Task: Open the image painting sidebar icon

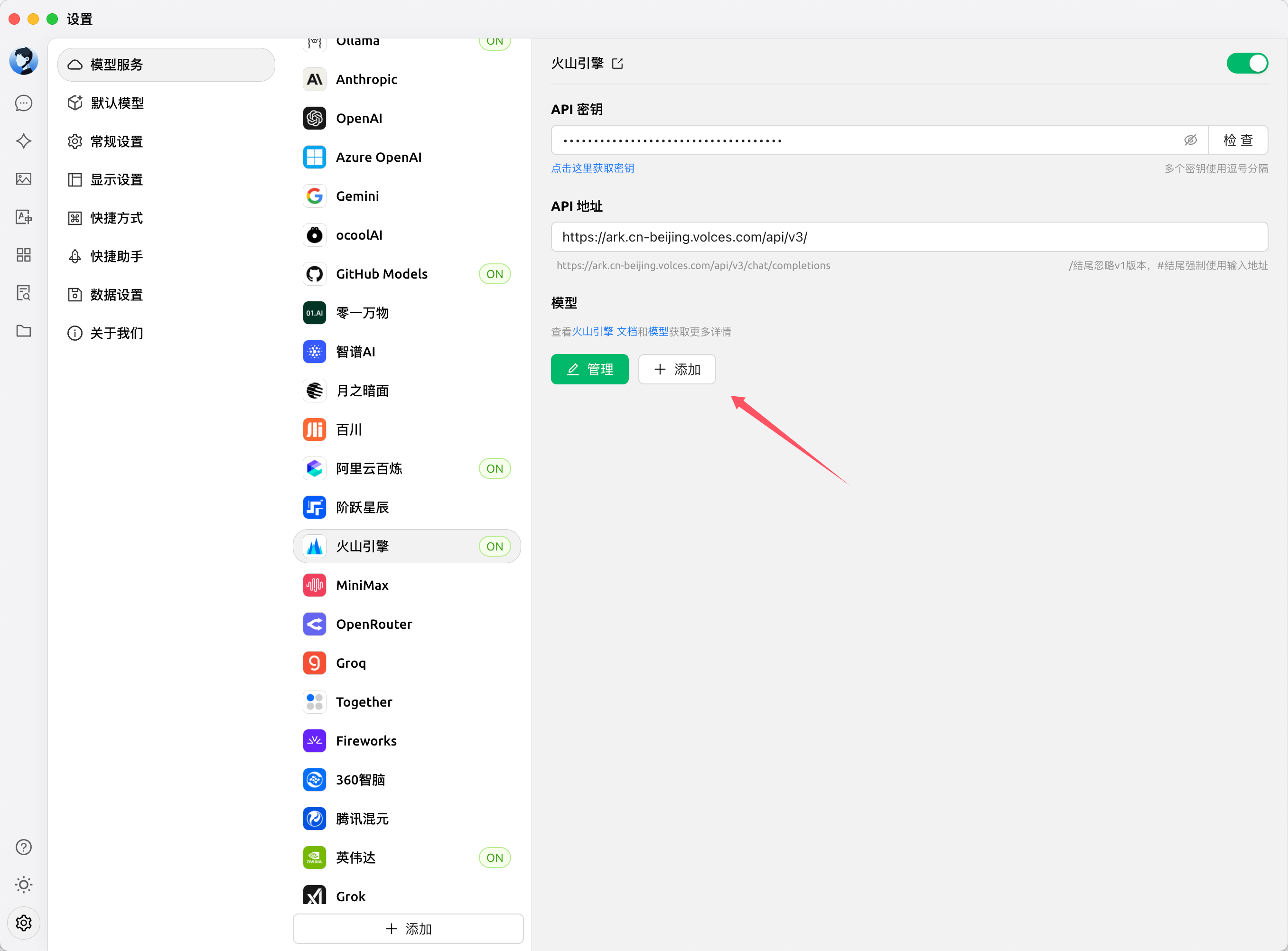Action: point(24,179)
